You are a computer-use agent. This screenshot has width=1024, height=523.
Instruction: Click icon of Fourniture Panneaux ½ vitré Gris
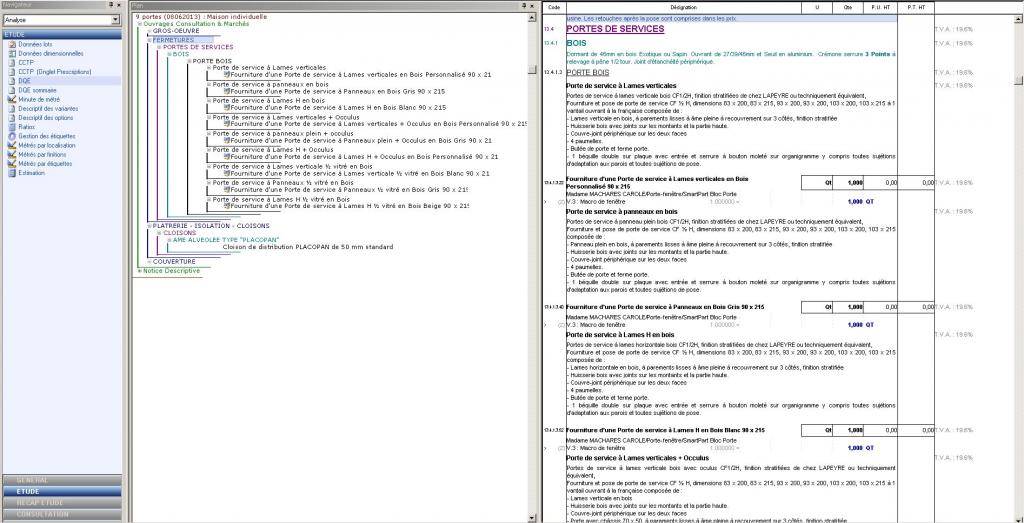(227, 189)
